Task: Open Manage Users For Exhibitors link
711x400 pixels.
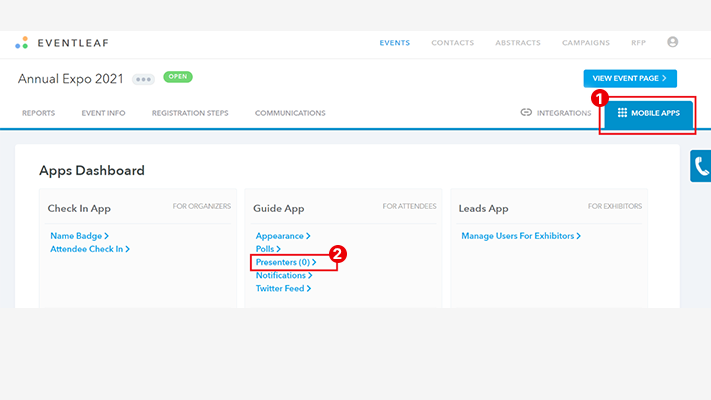Action: [x=520, y=236]
